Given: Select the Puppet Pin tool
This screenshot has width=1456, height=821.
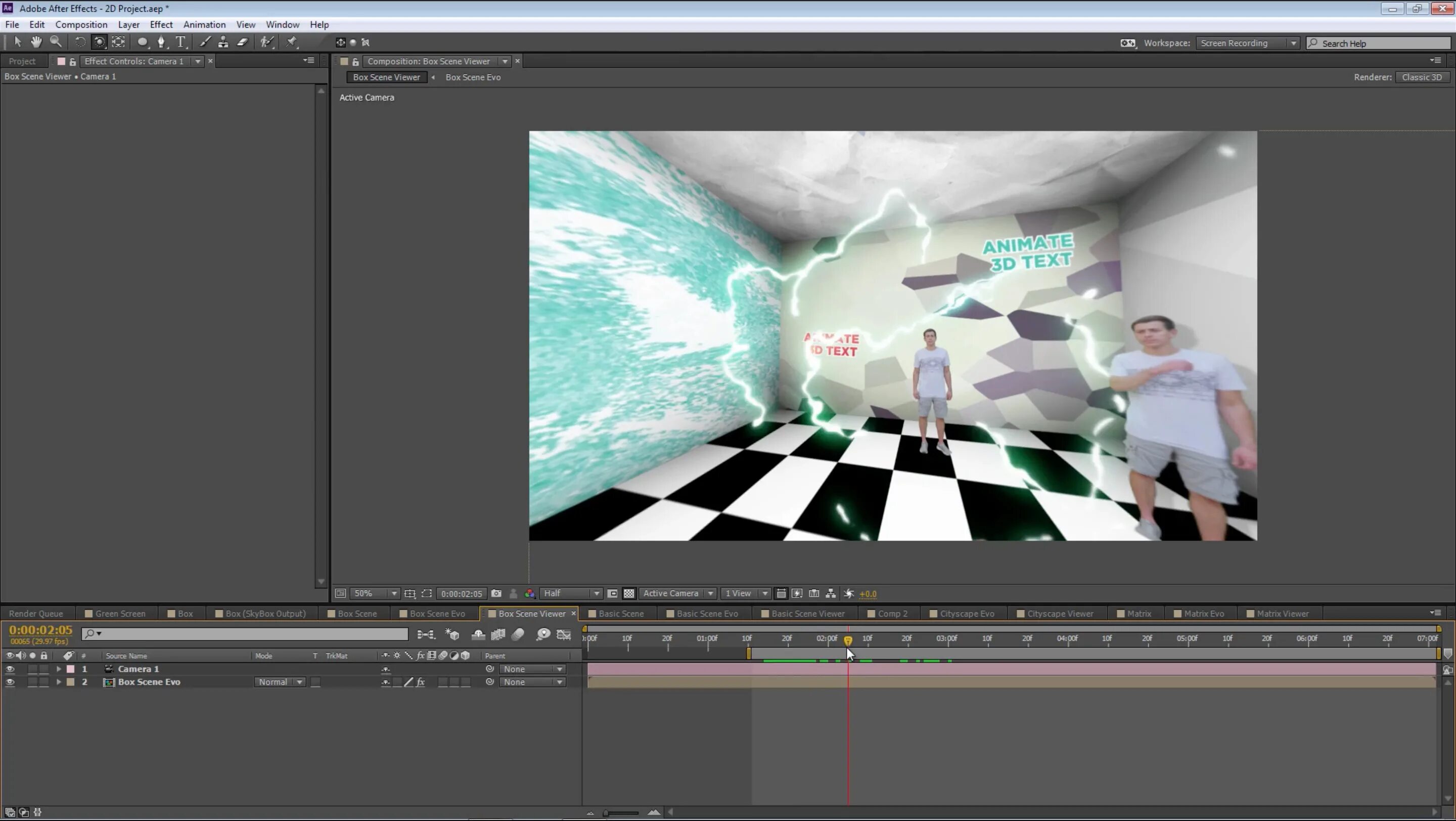Looking at the screenshot, I should (x=292, y=42).
